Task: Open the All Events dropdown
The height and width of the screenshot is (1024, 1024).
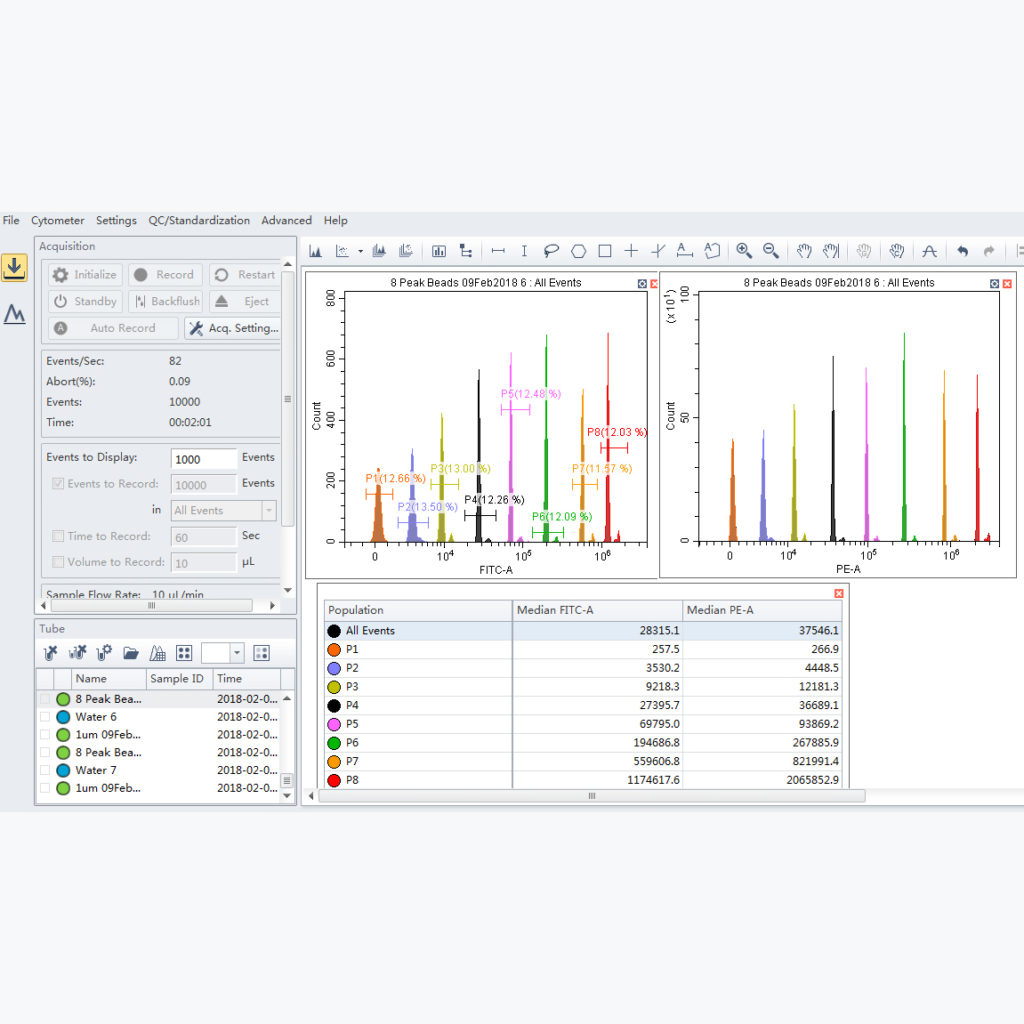Action: click(268, 510)
